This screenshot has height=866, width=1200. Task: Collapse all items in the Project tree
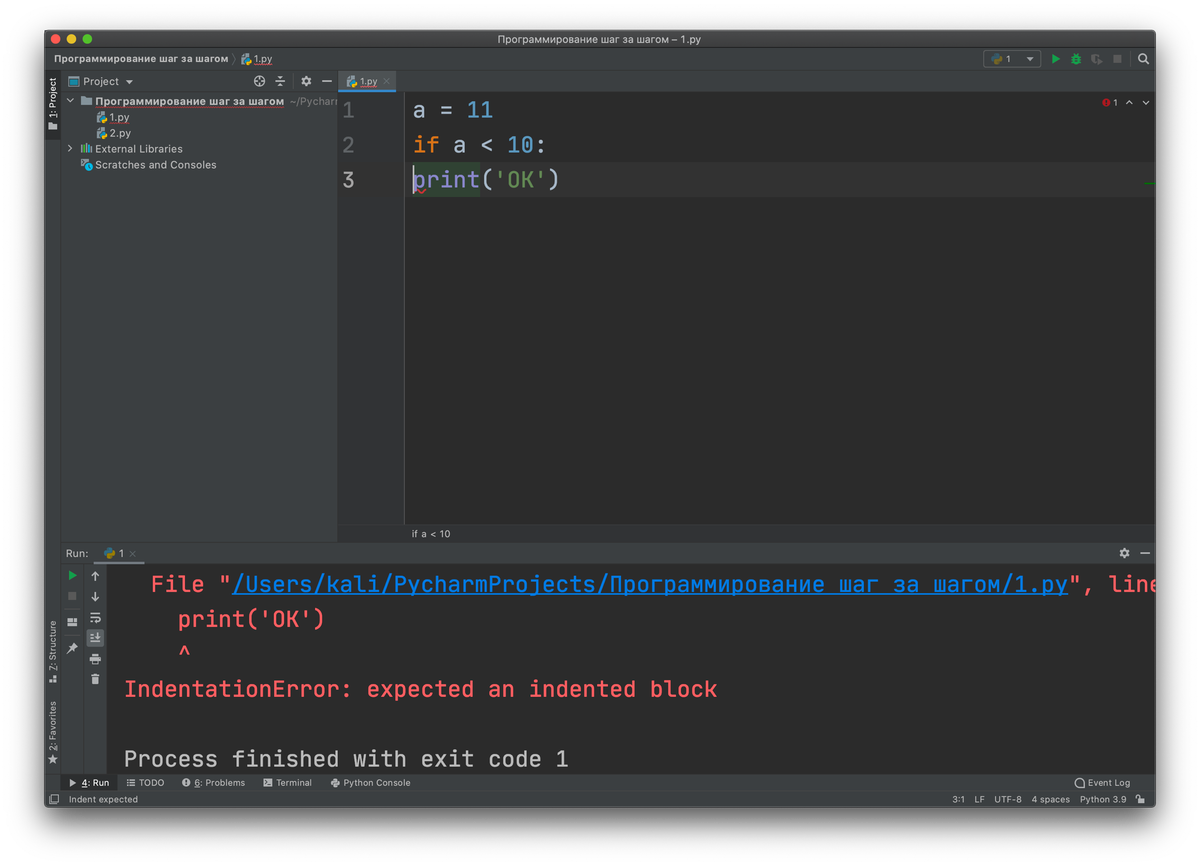280,81
